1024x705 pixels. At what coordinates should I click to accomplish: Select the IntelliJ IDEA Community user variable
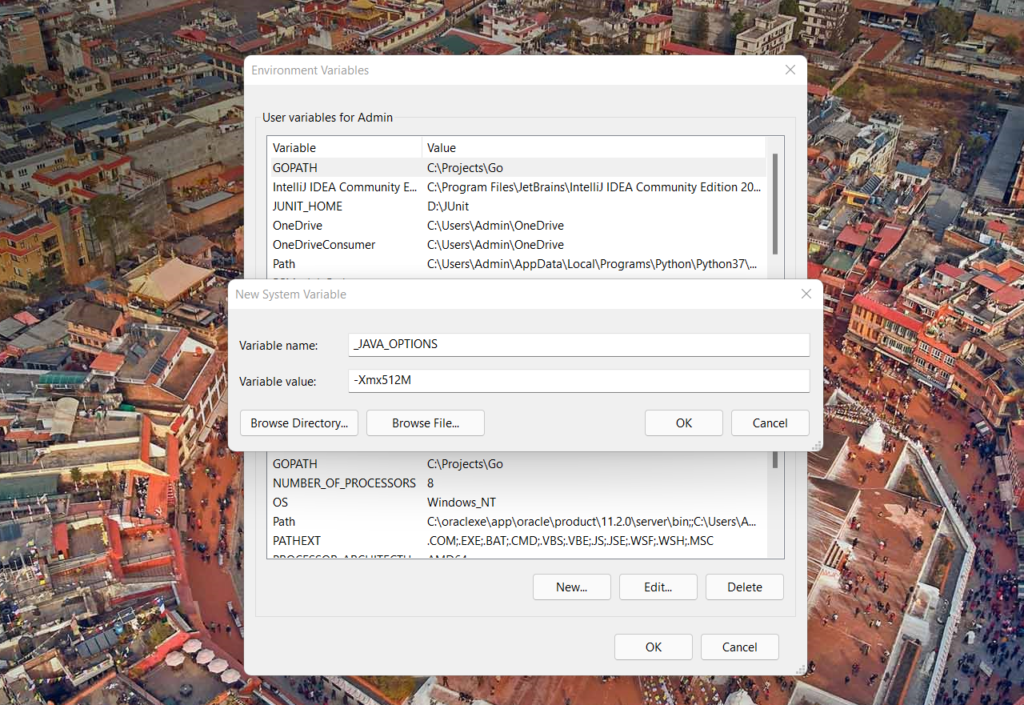[344, 187]
